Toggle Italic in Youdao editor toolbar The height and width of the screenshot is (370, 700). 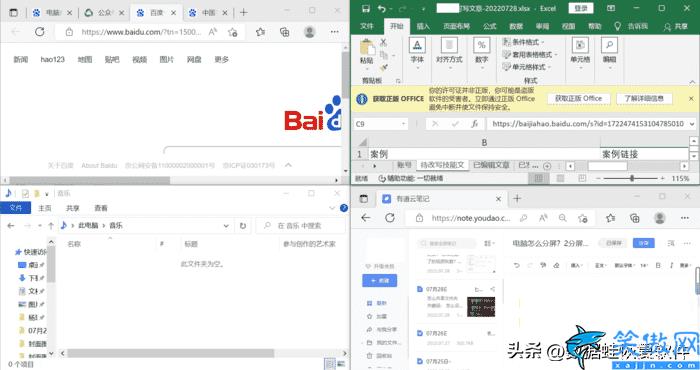click(x=671, y=265)
